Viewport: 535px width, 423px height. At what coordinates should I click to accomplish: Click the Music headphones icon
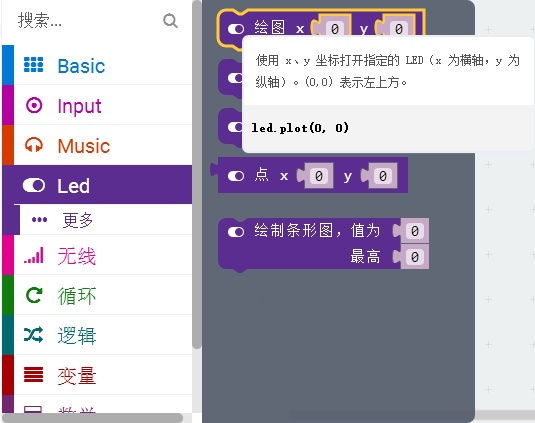point(33,145)
